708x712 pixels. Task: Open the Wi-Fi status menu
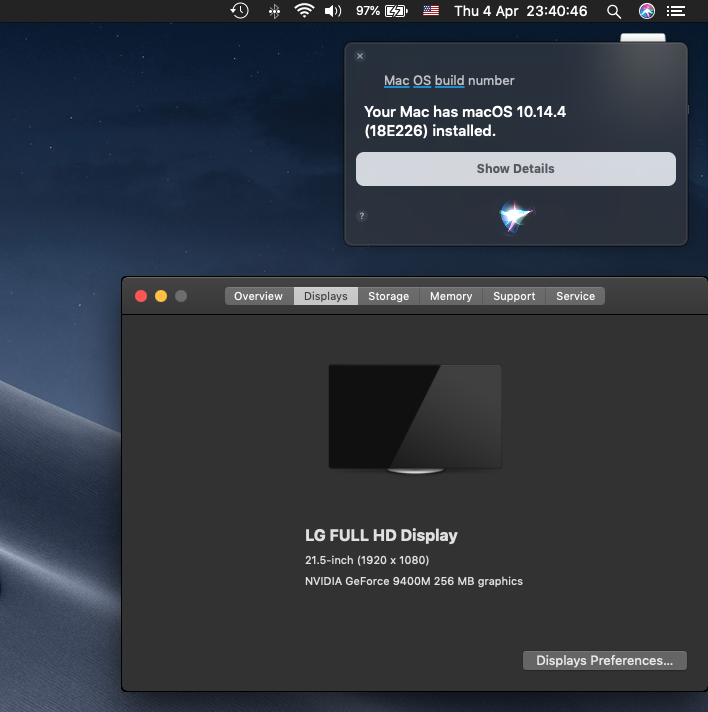(304, 10)
